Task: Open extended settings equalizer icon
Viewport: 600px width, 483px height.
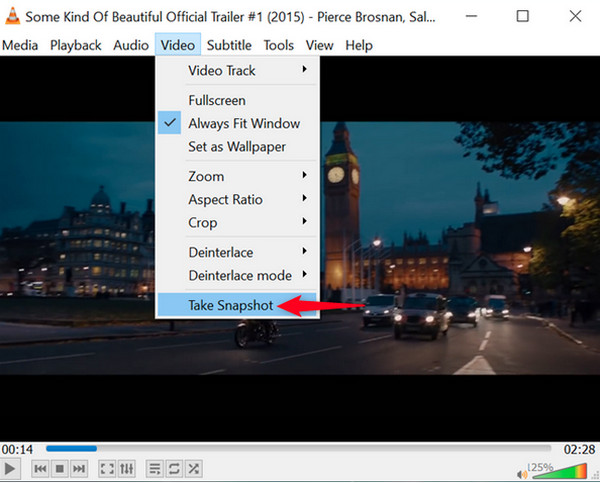Action: tap(127, 468)
